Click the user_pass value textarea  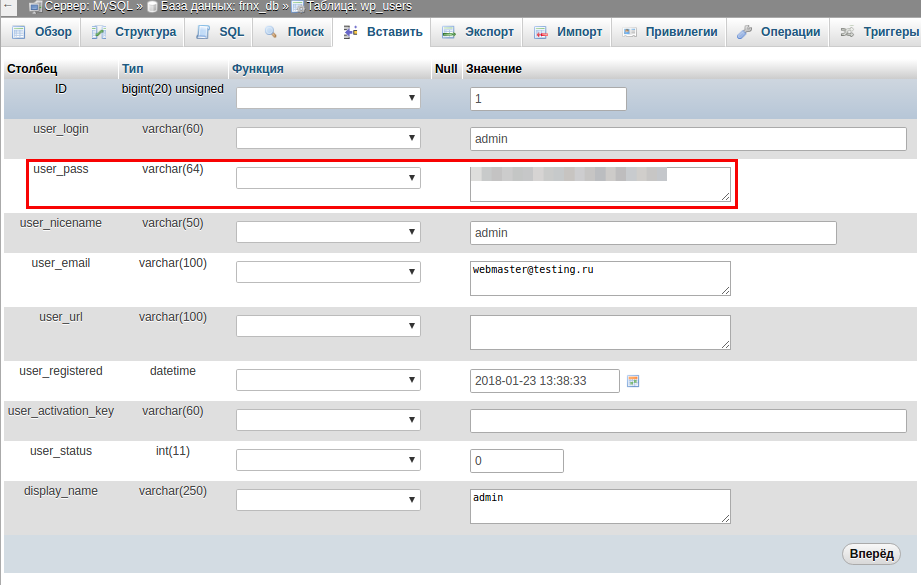pyautogui.click(x=600, y=184)
